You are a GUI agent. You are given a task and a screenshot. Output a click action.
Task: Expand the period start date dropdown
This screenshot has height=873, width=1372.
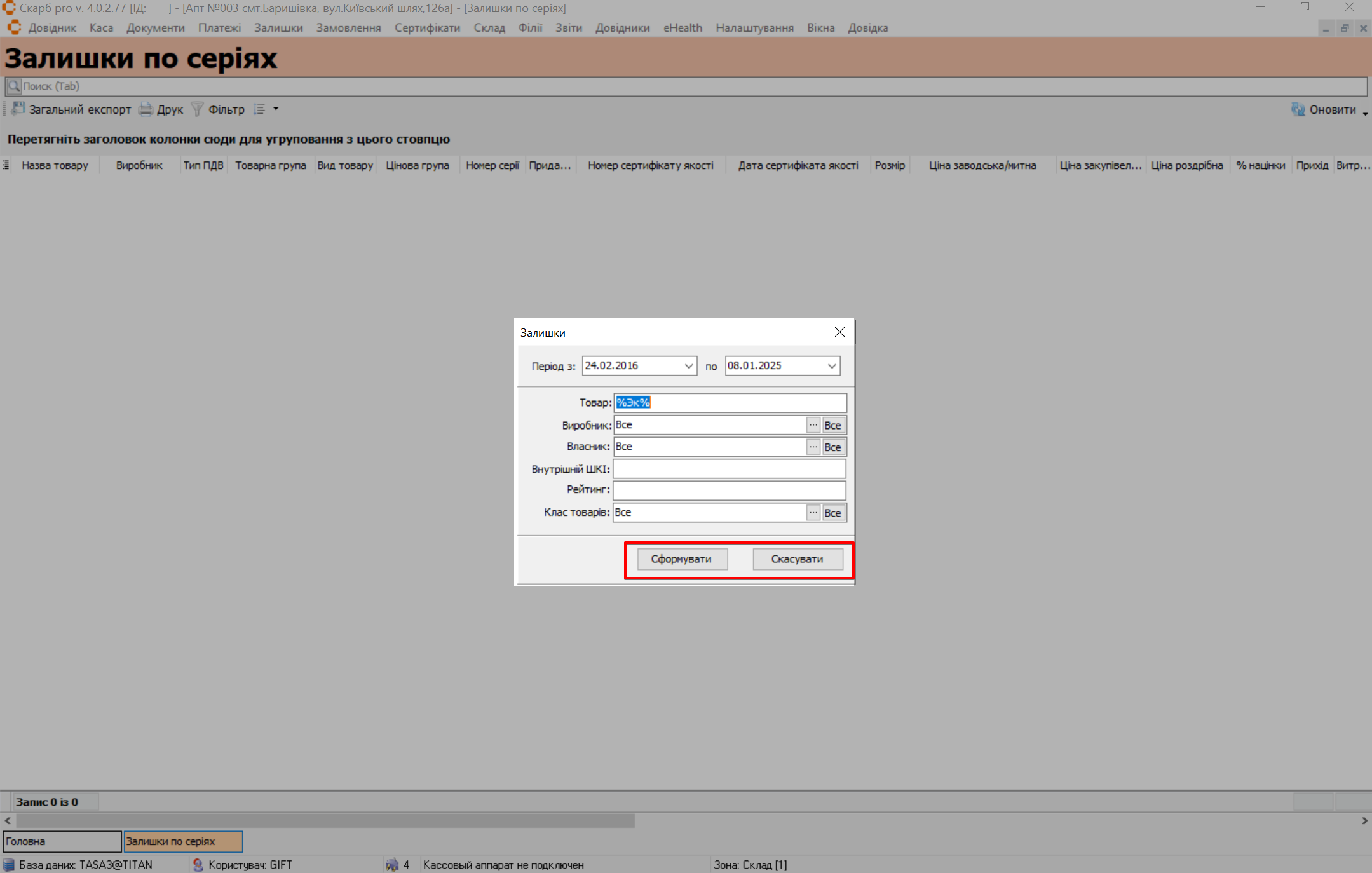[689, 366]
